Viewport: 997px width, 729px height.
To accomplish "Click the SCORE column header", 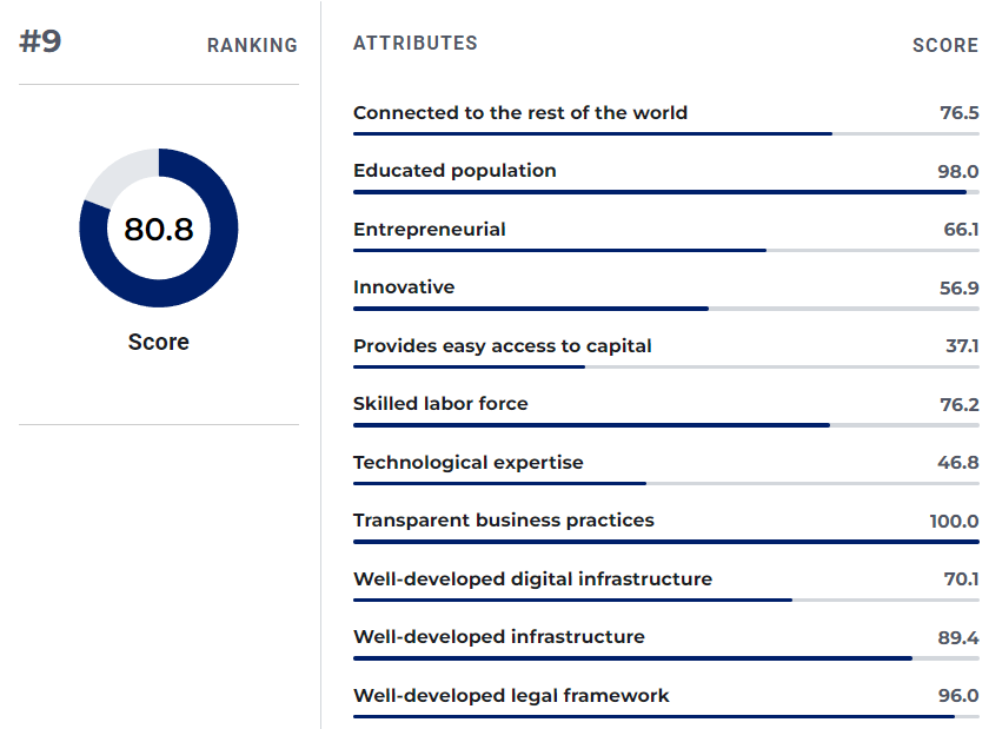I will [x=945, y=46].
